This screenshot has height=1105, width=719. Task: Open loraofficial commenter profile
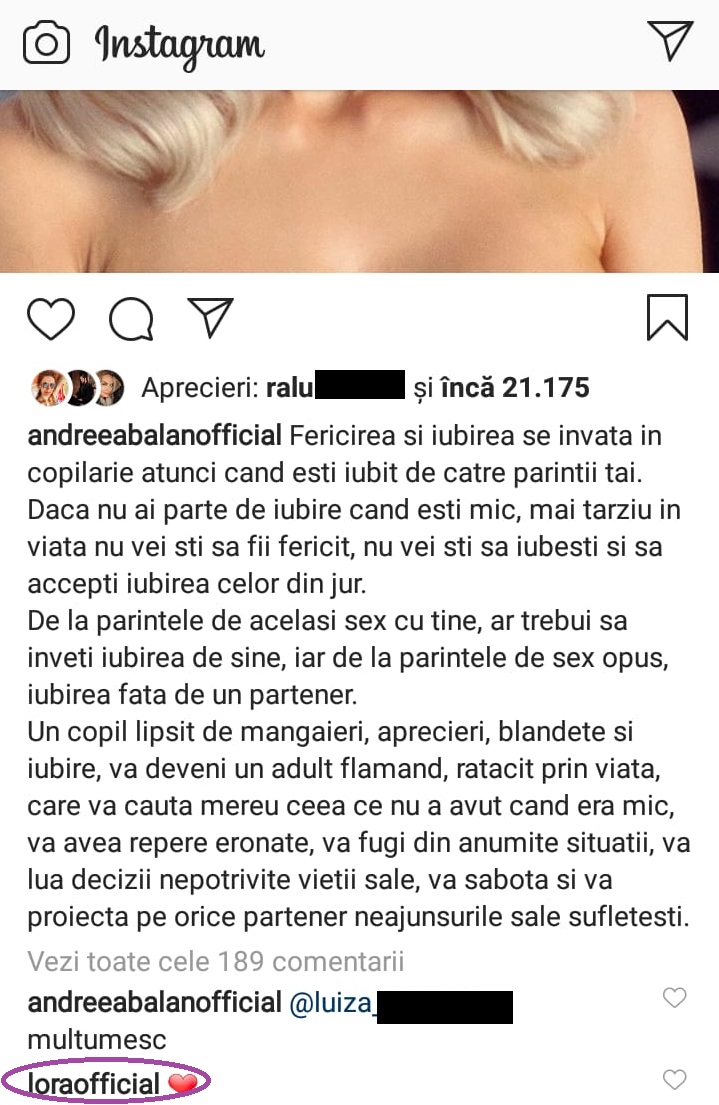94,1084
